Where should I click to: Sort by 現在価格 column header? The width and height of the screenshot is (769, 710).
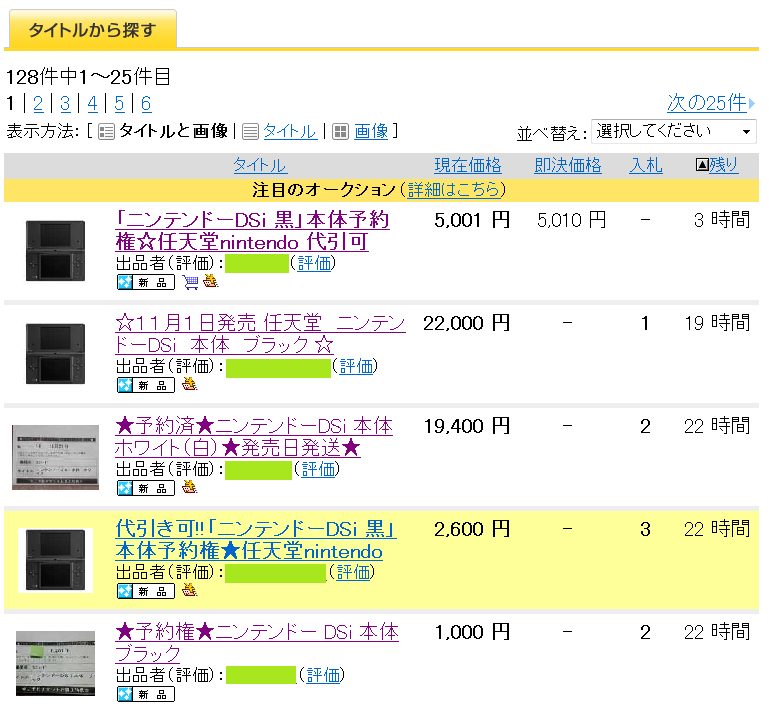tap(468, 165)
